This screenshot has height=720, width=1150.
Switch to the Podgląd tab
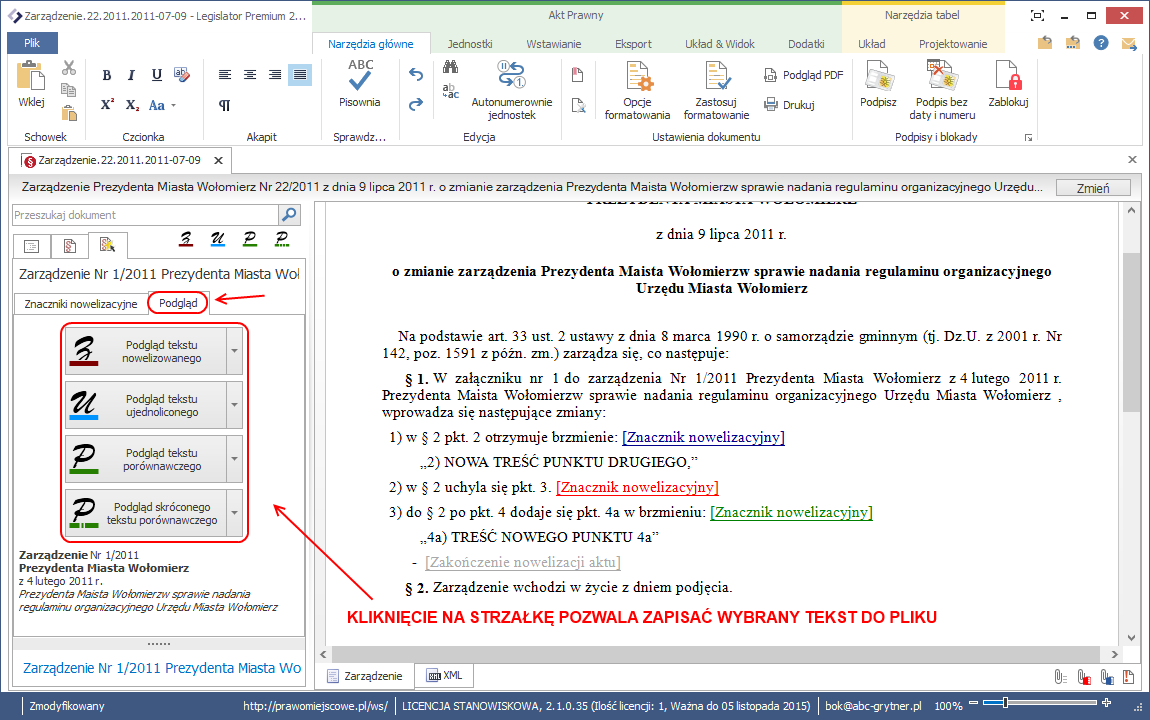point(178,303)
